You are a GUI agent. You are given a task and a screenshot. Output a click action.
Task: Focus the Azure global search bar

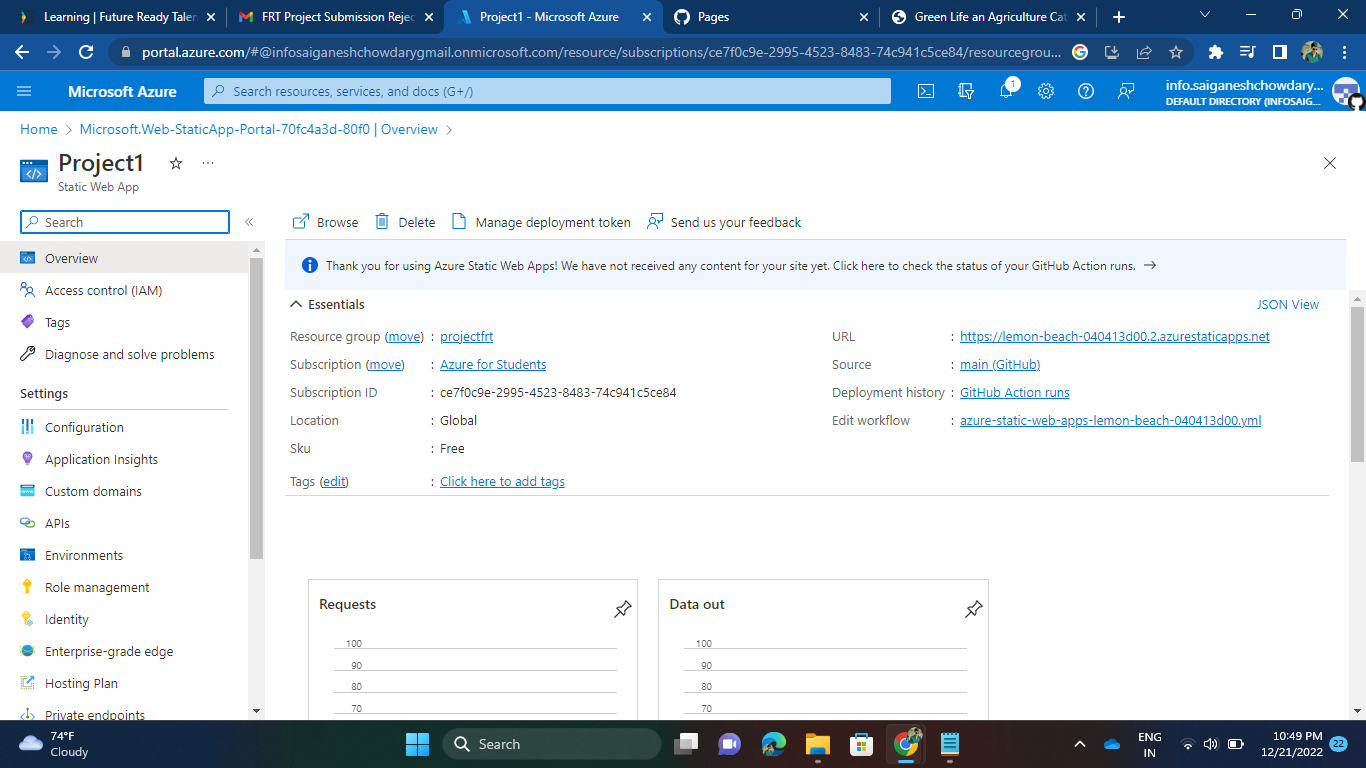point(547,91)
